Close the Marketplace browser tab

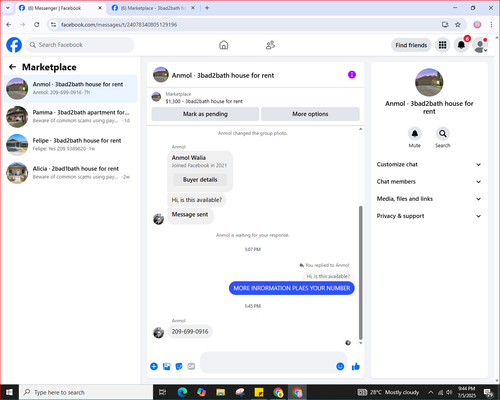click(x=193, y=8)
